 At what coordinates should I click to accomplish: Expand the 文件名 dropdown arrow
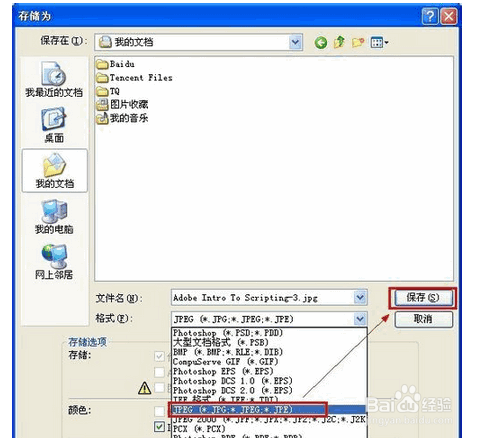coord(360,297)
